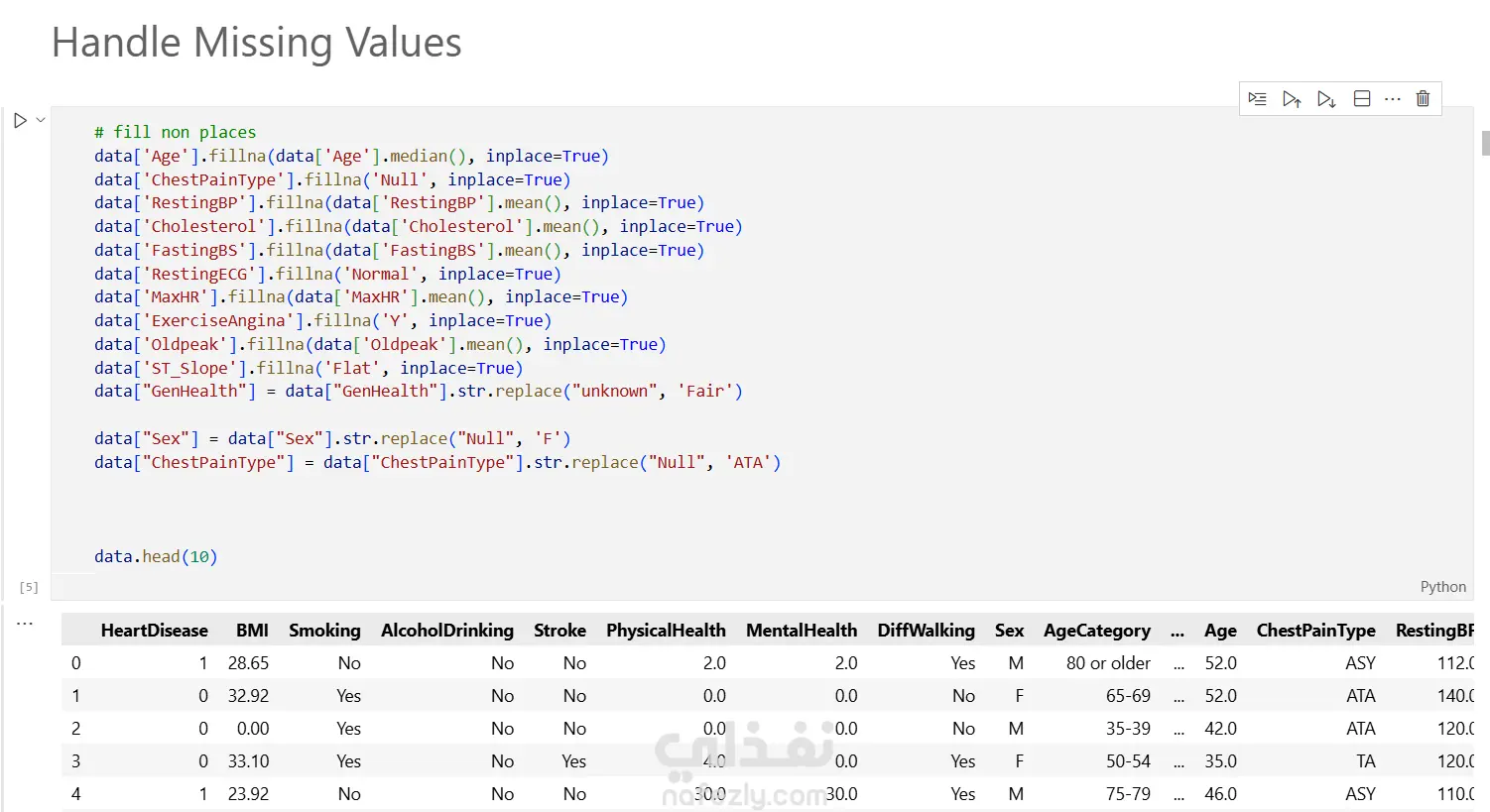
Task: Click the ChestPainType column header
Action: [1315, 631]
